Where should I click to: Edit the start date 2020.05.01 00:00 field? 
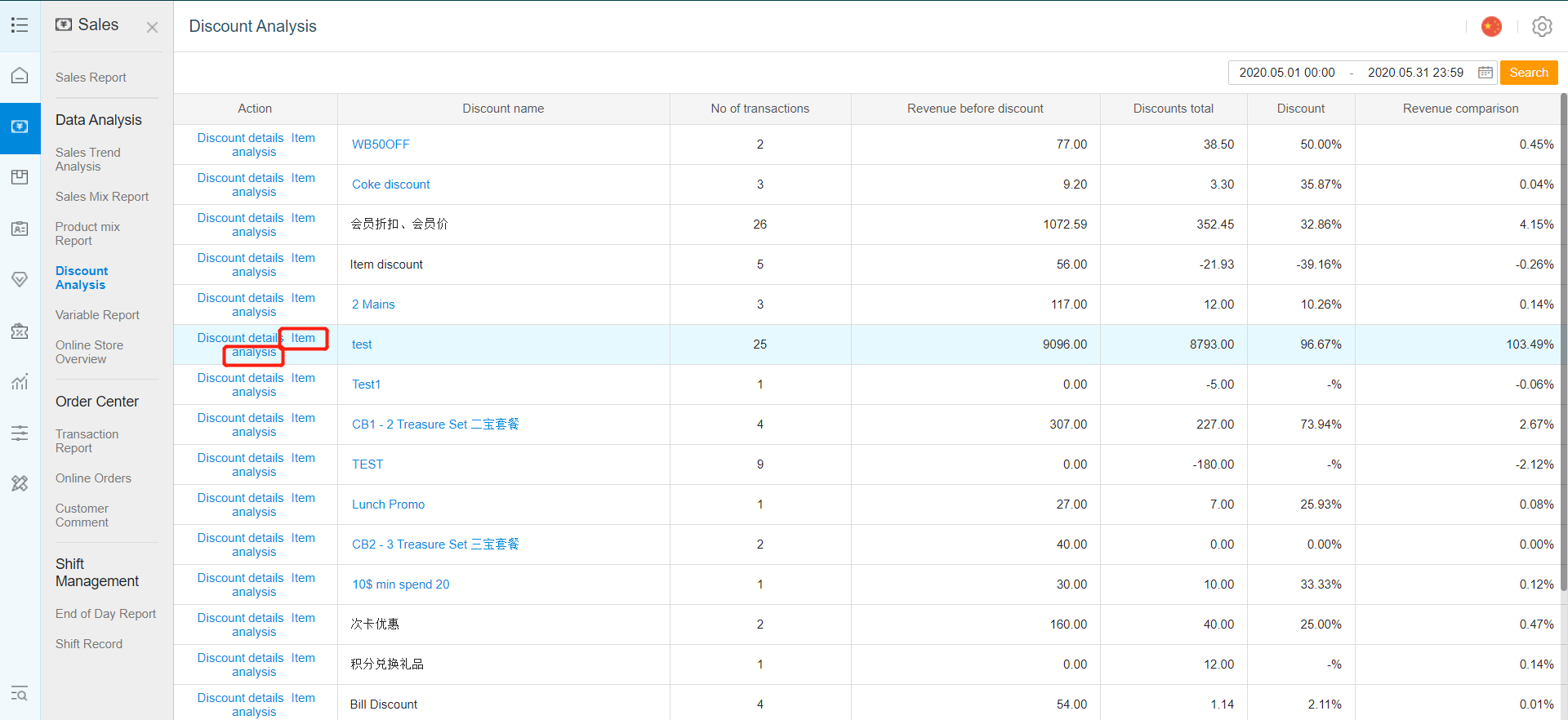tap(1287, 73)
